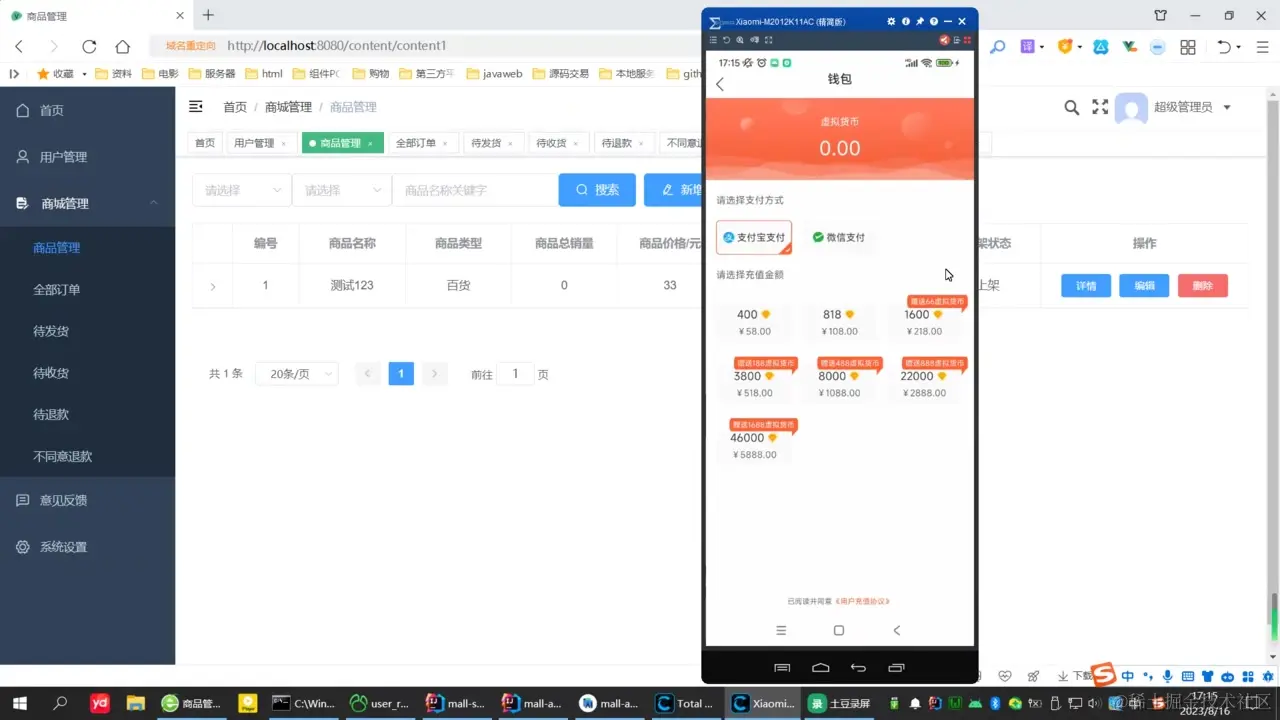Open 超级管理员 user dropdown
This screenshot has width=1280, height=720.
(1191, 107)
